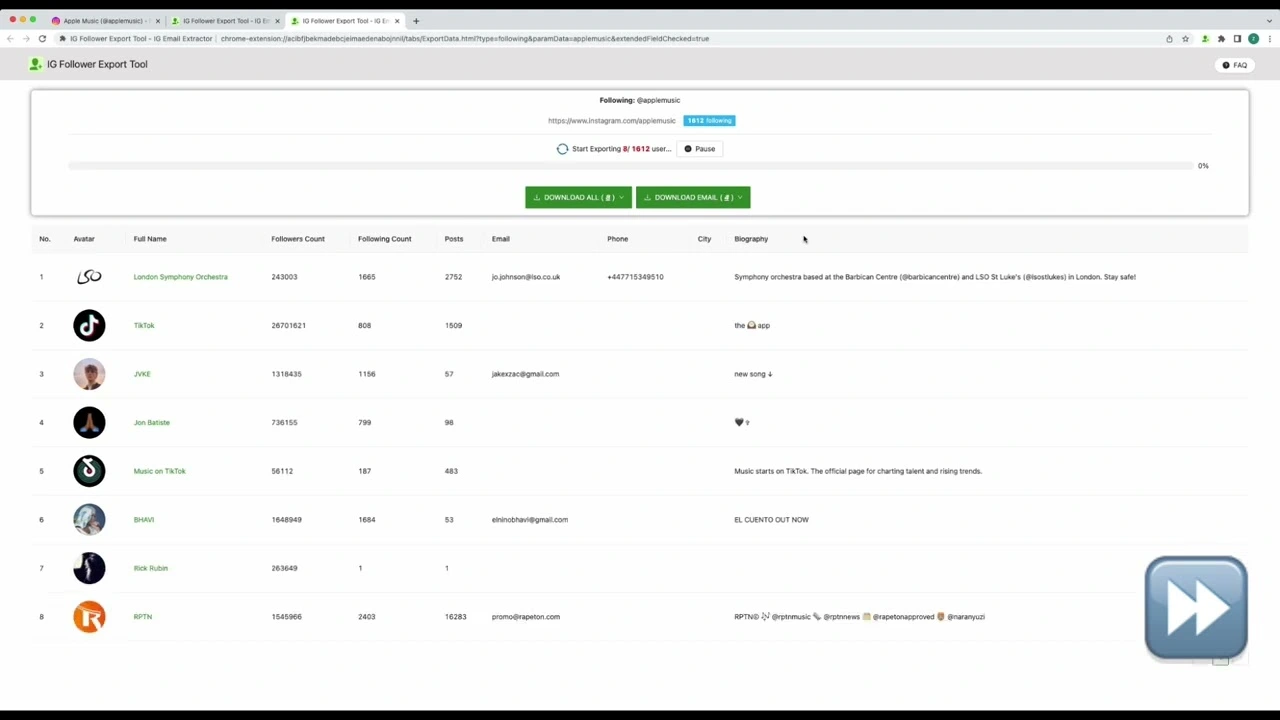Image resolution: width=1280 pixels, height=720 pixels.
Task: Open the browser extensions puzzle icon
Action: click(1221, 39)
